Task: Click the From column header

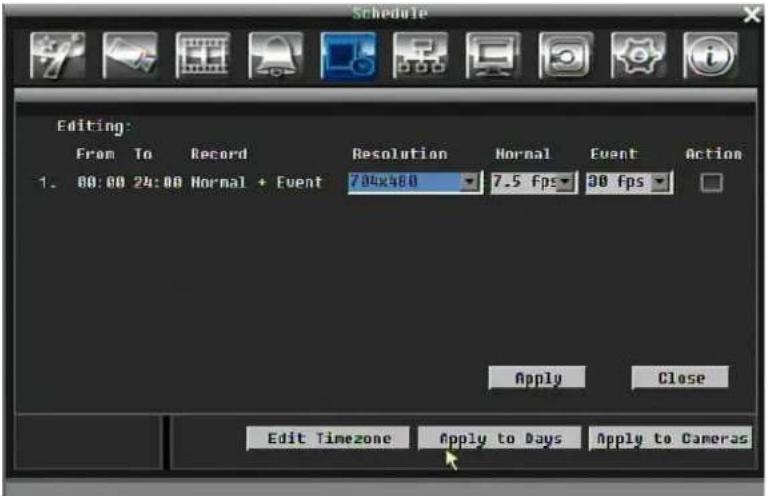Action: point(96,154)
